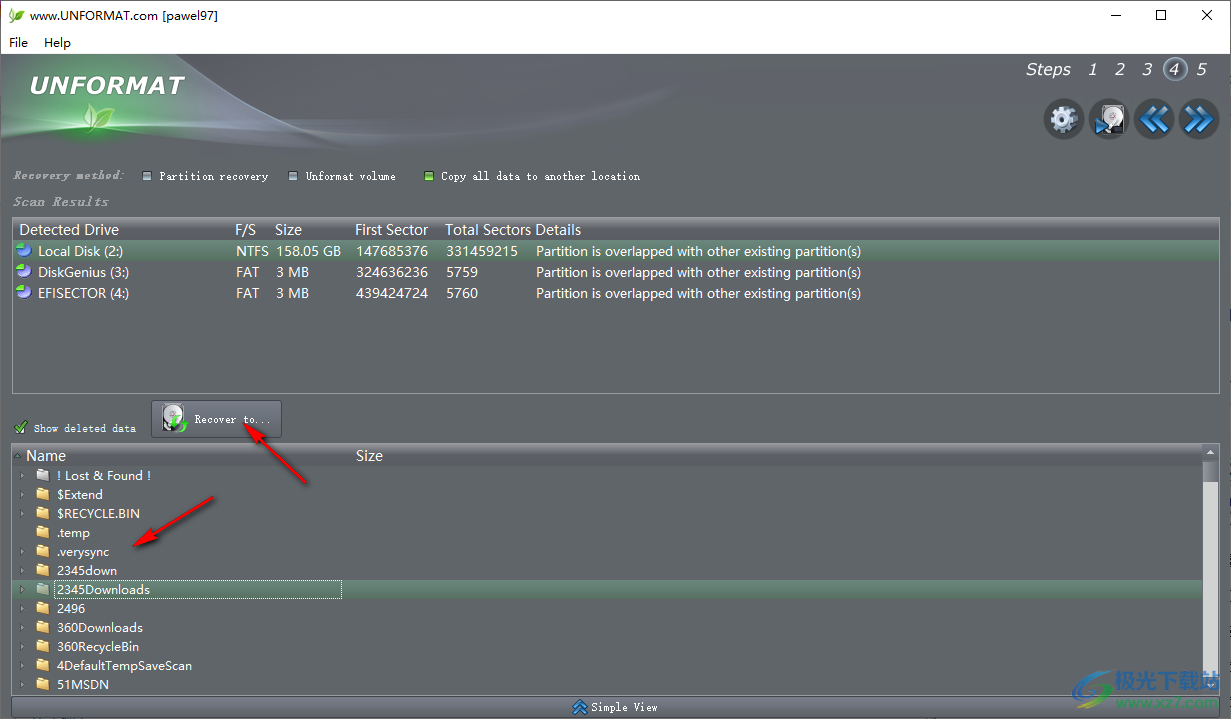1231x719 pixels.
Task: Expand the $RECYCLE.BIN folder
Action: tap(22, 514)
